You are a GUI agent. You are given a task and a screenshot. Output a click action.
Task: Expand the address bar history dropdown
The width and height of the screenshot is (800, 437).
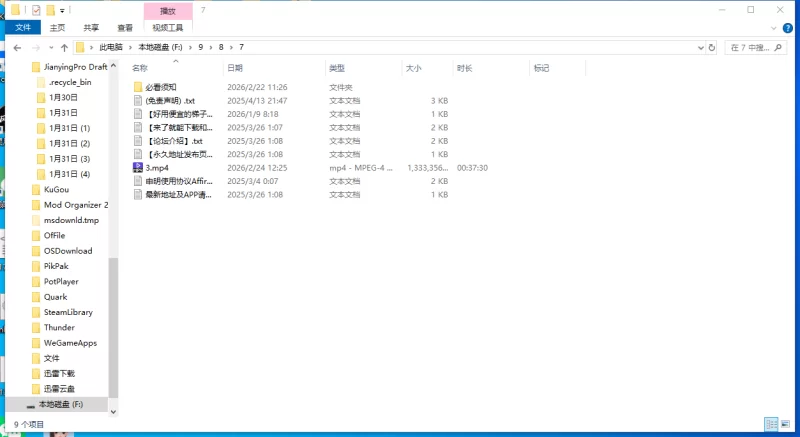[x=701, y=47]
